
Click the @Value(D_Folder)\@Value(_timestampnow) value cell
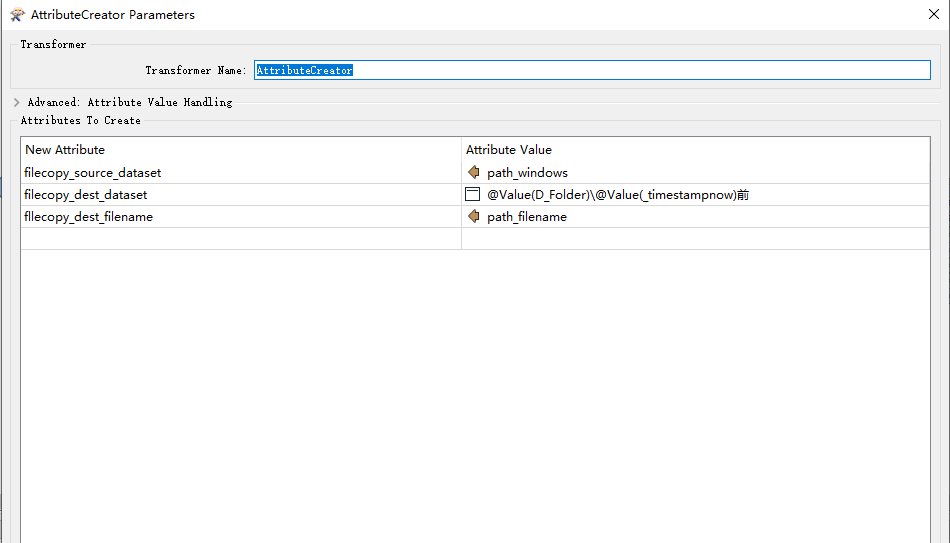[696, 195]
